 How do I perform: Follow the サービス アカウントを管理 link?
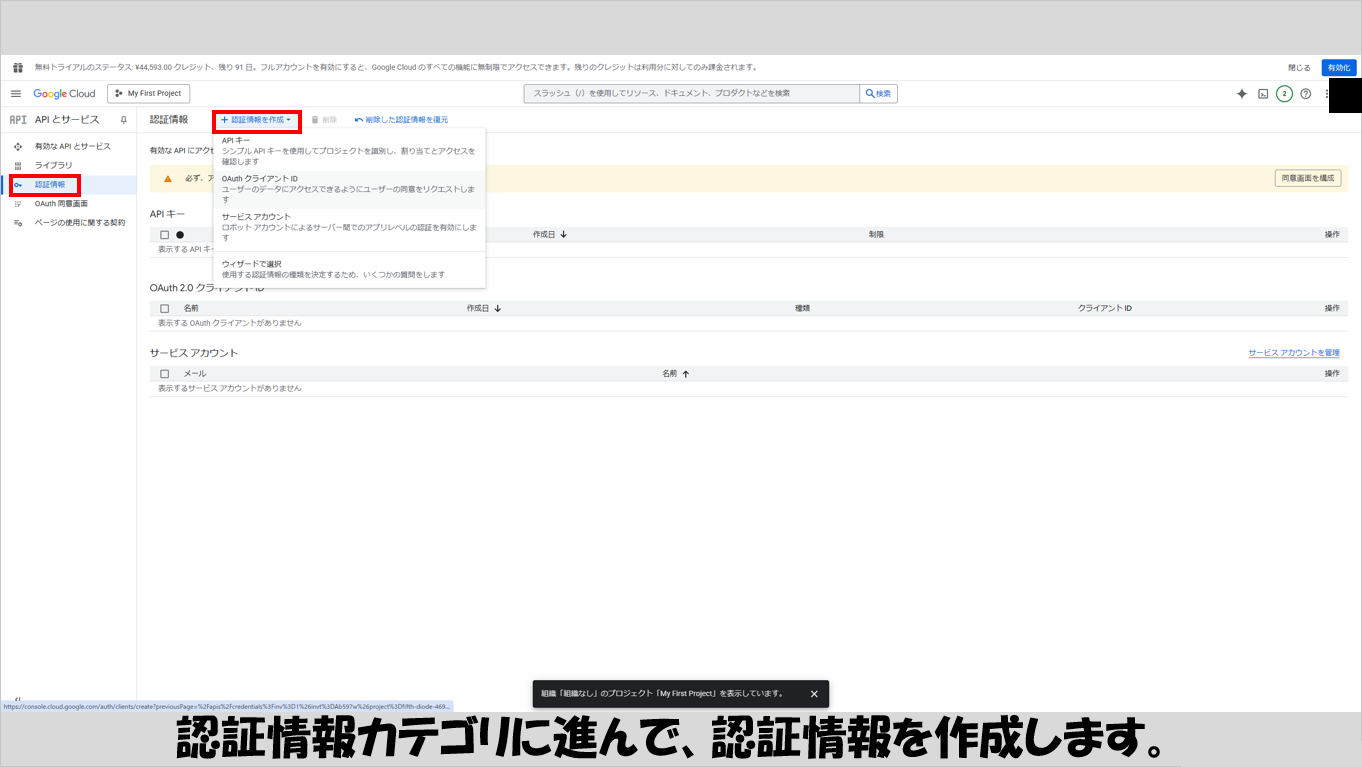(1293, 353)
